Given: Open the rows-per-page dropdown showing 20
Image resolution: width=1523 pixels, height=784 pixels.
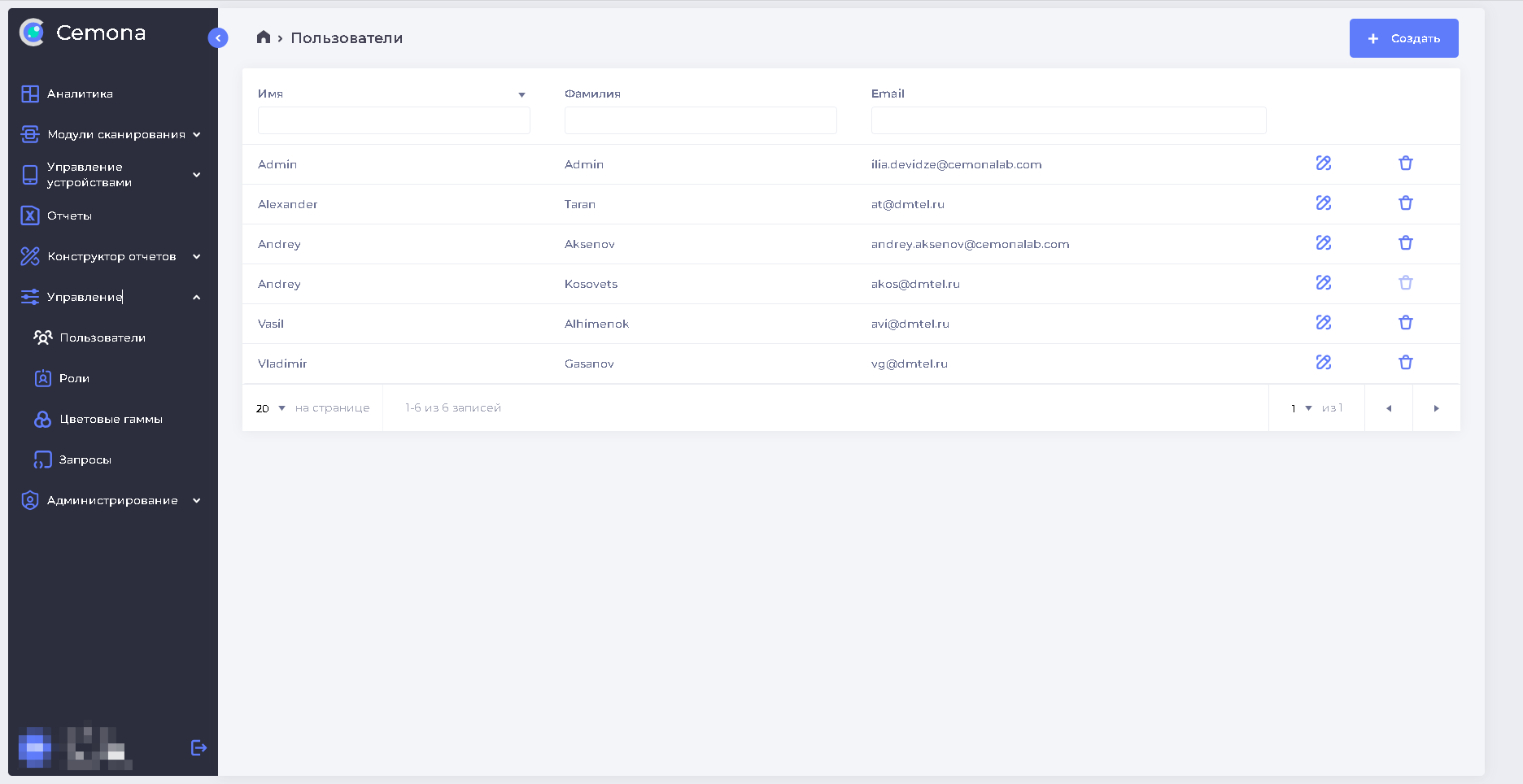Looking at the screenshot, I should tap(271, 408).
